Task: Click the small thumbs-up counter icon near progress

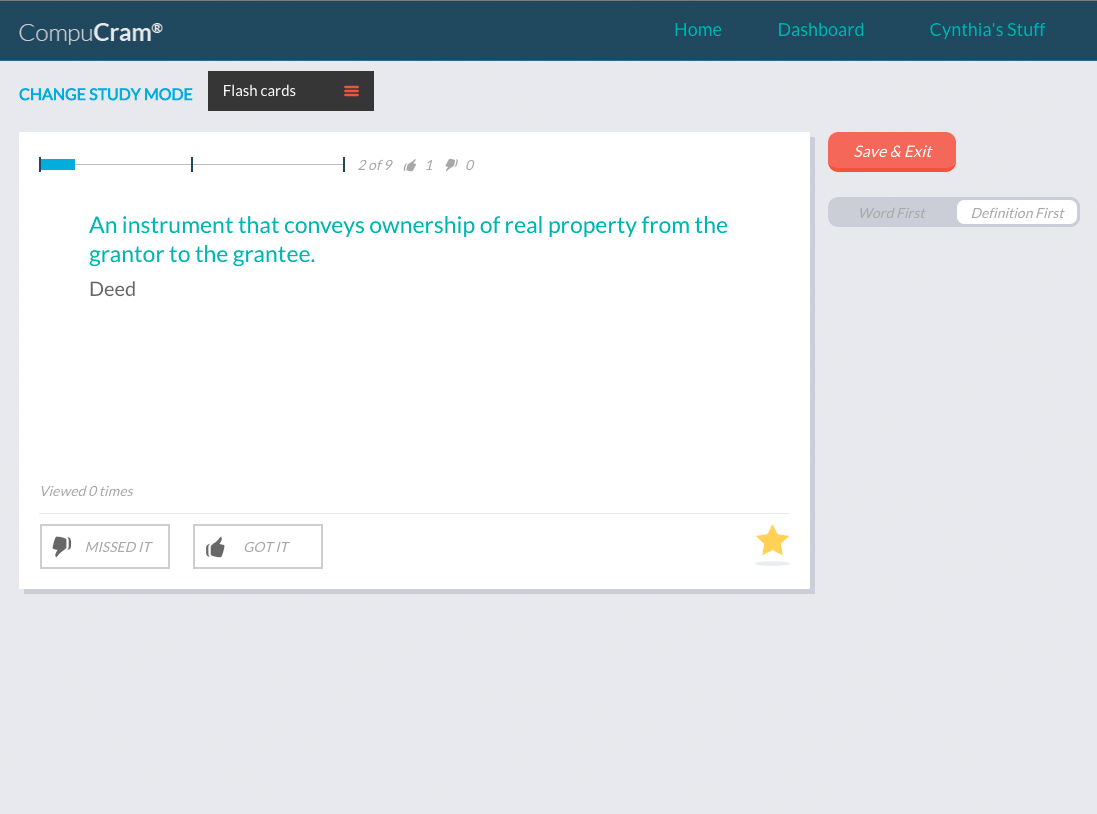Action: pyautogui.click(x=410, y=165)
